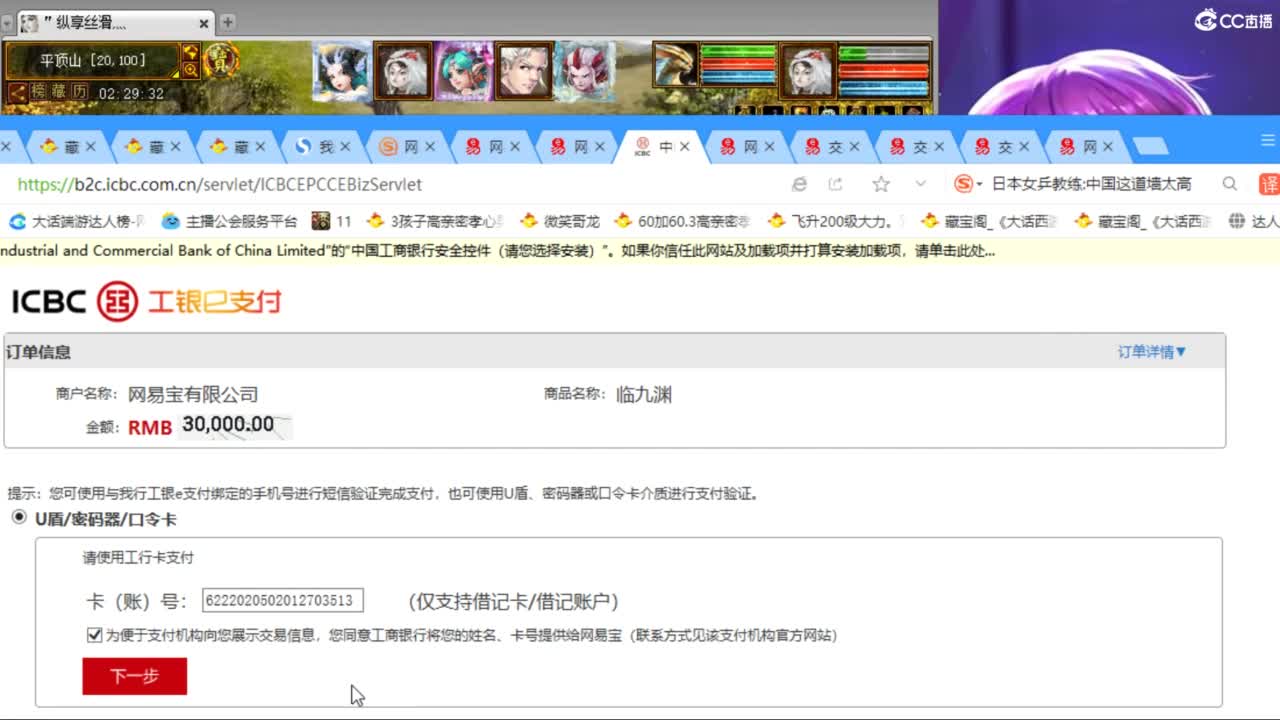The height and width of the screenshot is (720, 1280).
Task: Open 60加60.3高亲密孝 bookmark
Action: (x=683, y=221)
